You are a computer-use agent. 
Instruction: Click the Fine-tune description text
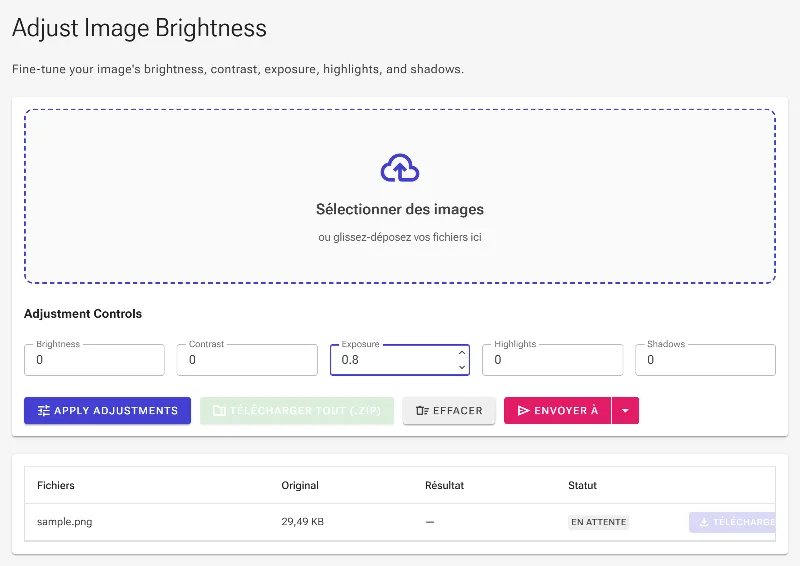click(x=238, y=69)
